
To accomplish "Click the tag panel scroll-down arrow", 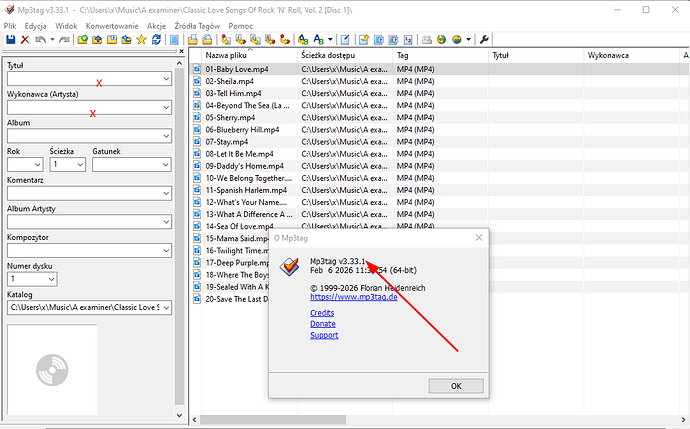I will pyautogui.click(x=179, y=415).
